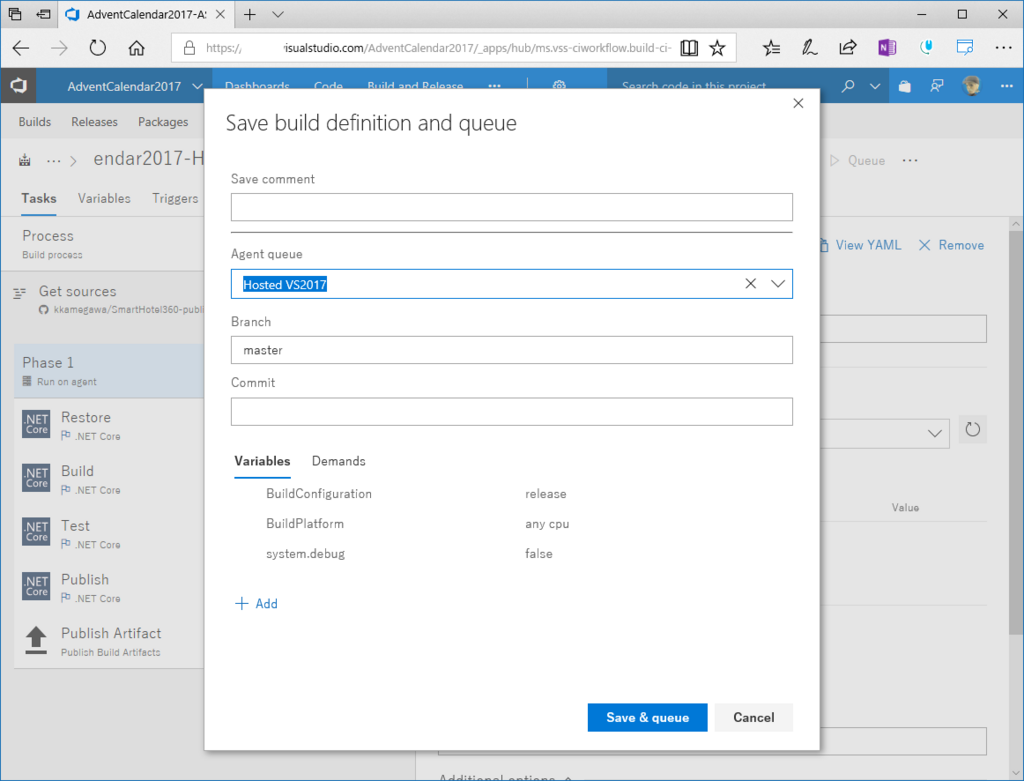Open the user profile avatar
This screenshot has height=781, width=1024.
[971, 86]
